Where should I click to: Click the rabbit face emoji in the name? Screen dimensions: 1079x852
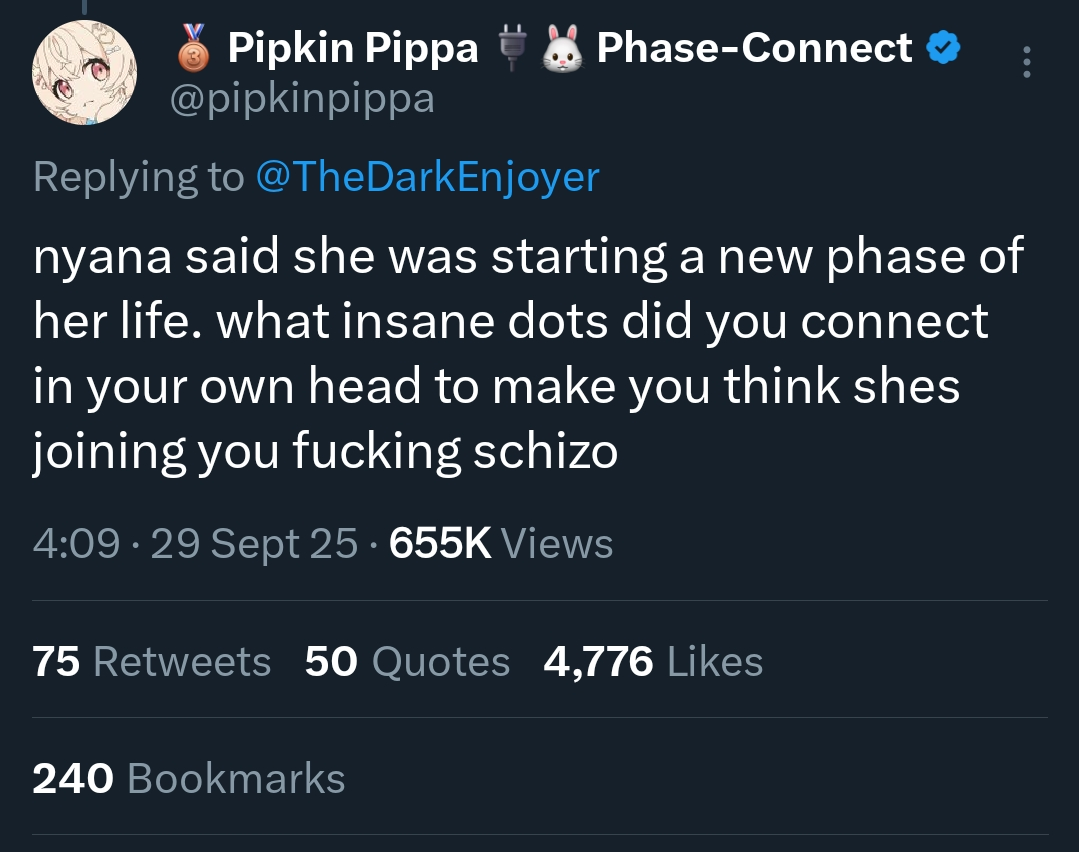563,48
